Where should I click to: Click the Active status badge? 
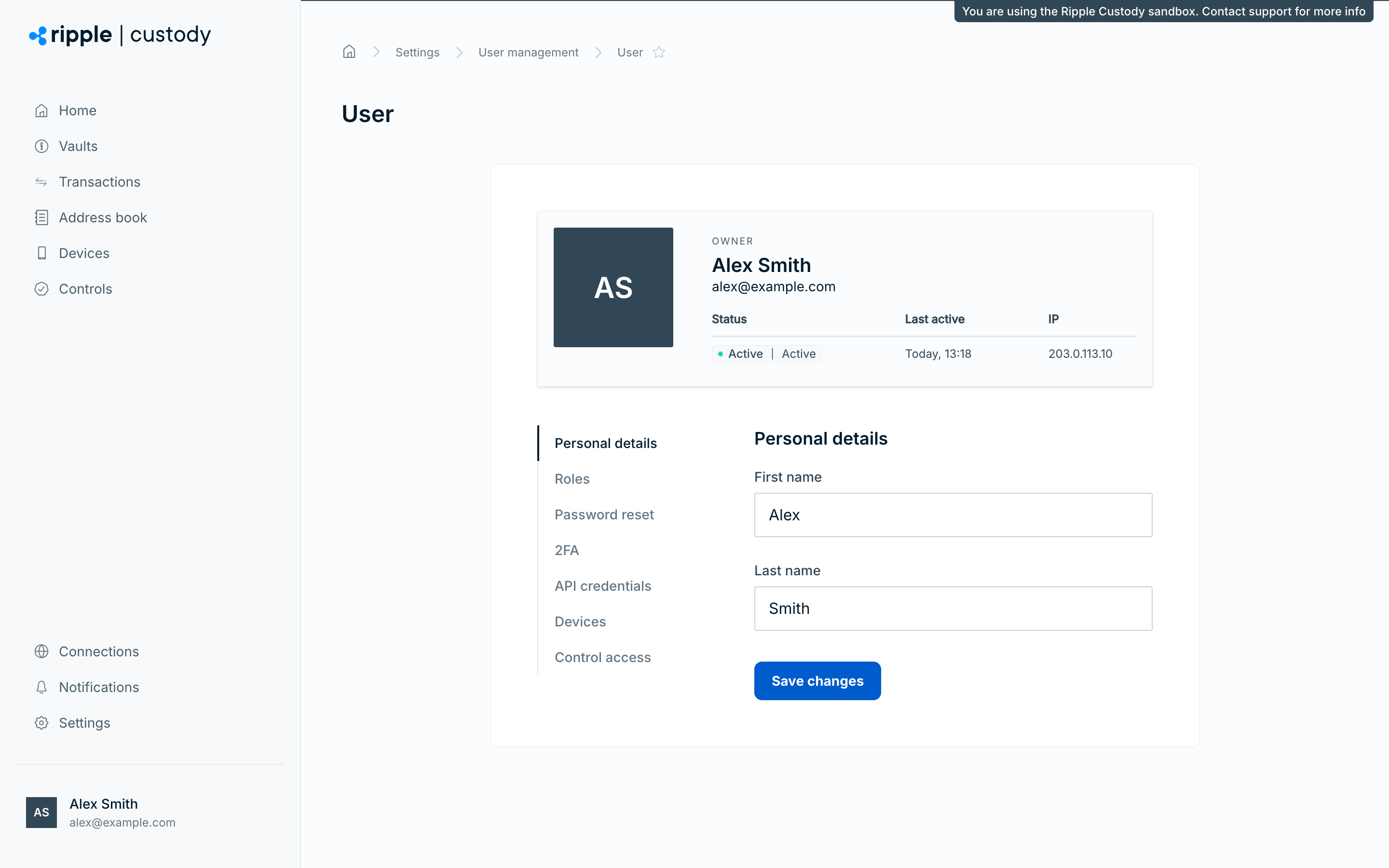[x=767, y=353]
